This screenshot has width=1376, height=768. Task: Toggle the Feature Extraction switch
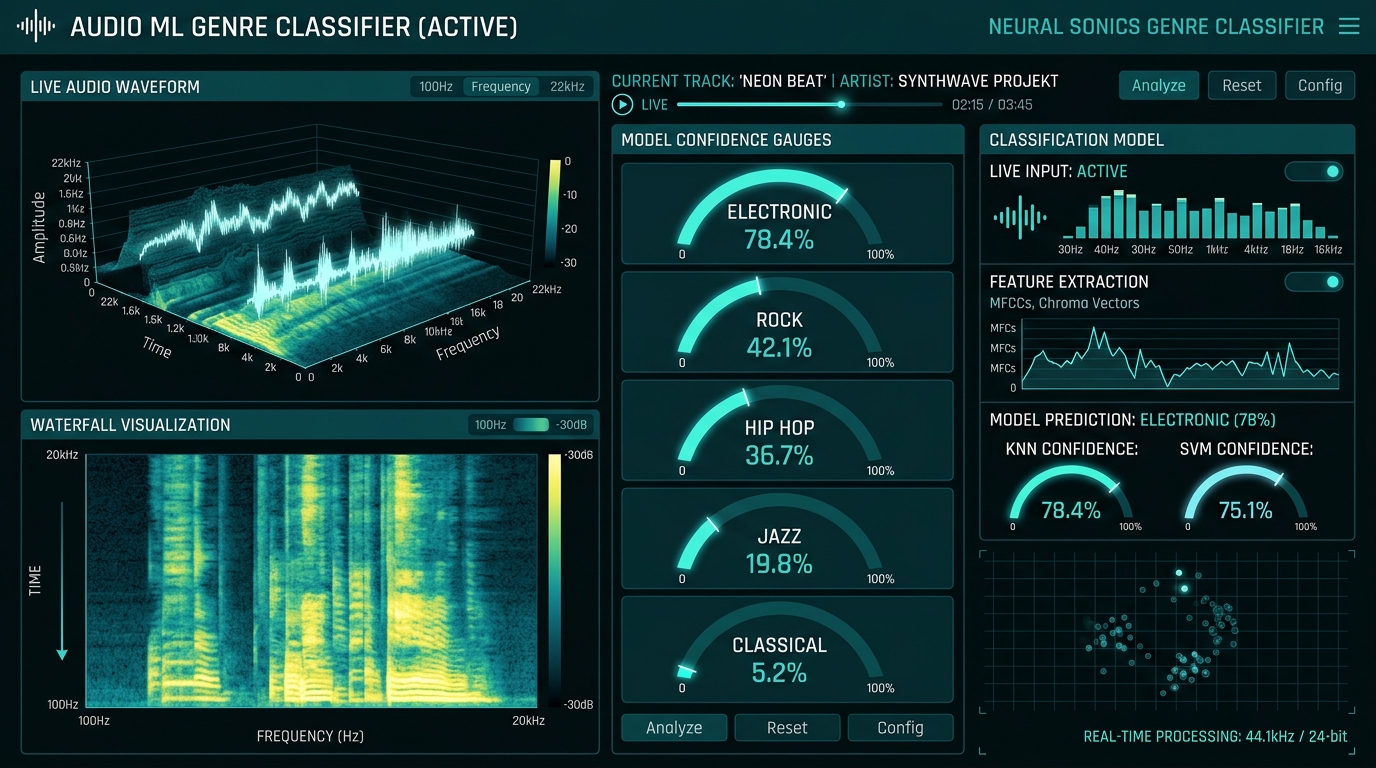click(x=1314, y=282)
